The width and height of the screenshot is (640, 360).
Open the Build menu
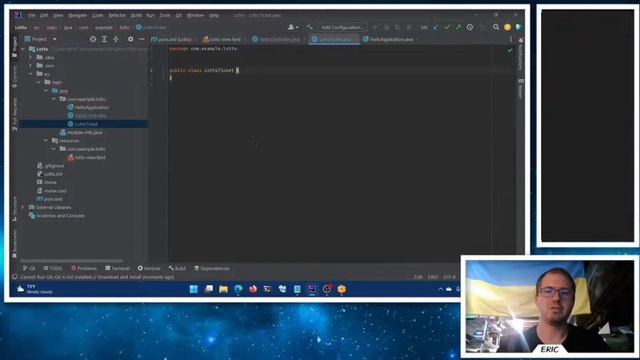136,15
